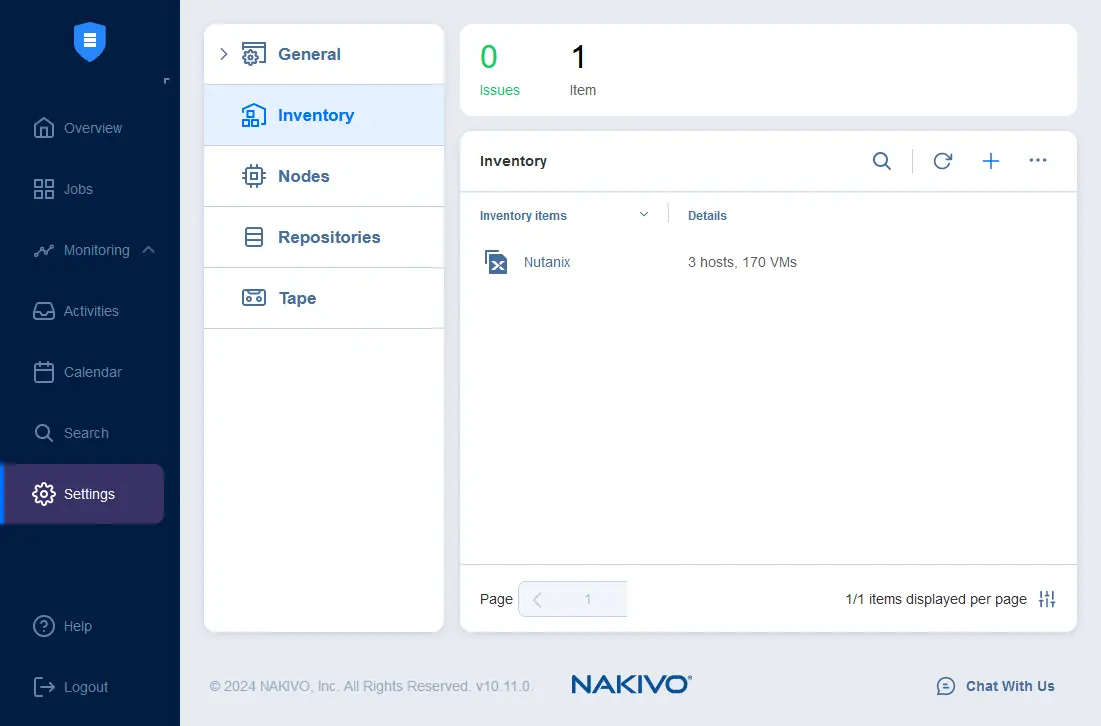This screenshot has height=726, width=1101.
Task: Click the Search magnifier in sidebar
Action: pos(44,433)
